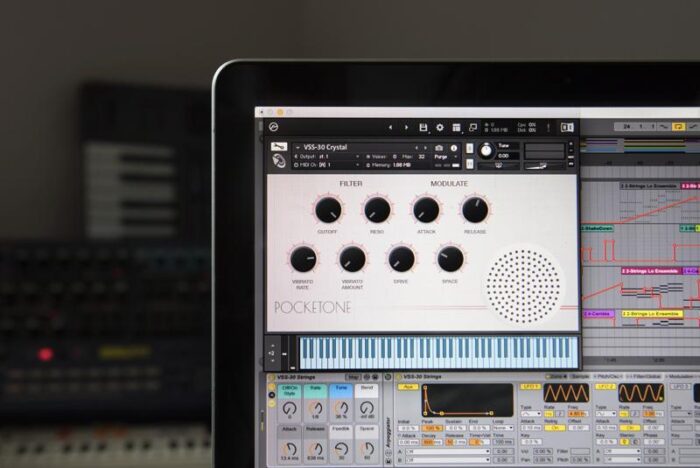This screenshot has height=468, width=700.
Task: Toggle the LFO 1 Retrig On button
Action: [555, 428]
